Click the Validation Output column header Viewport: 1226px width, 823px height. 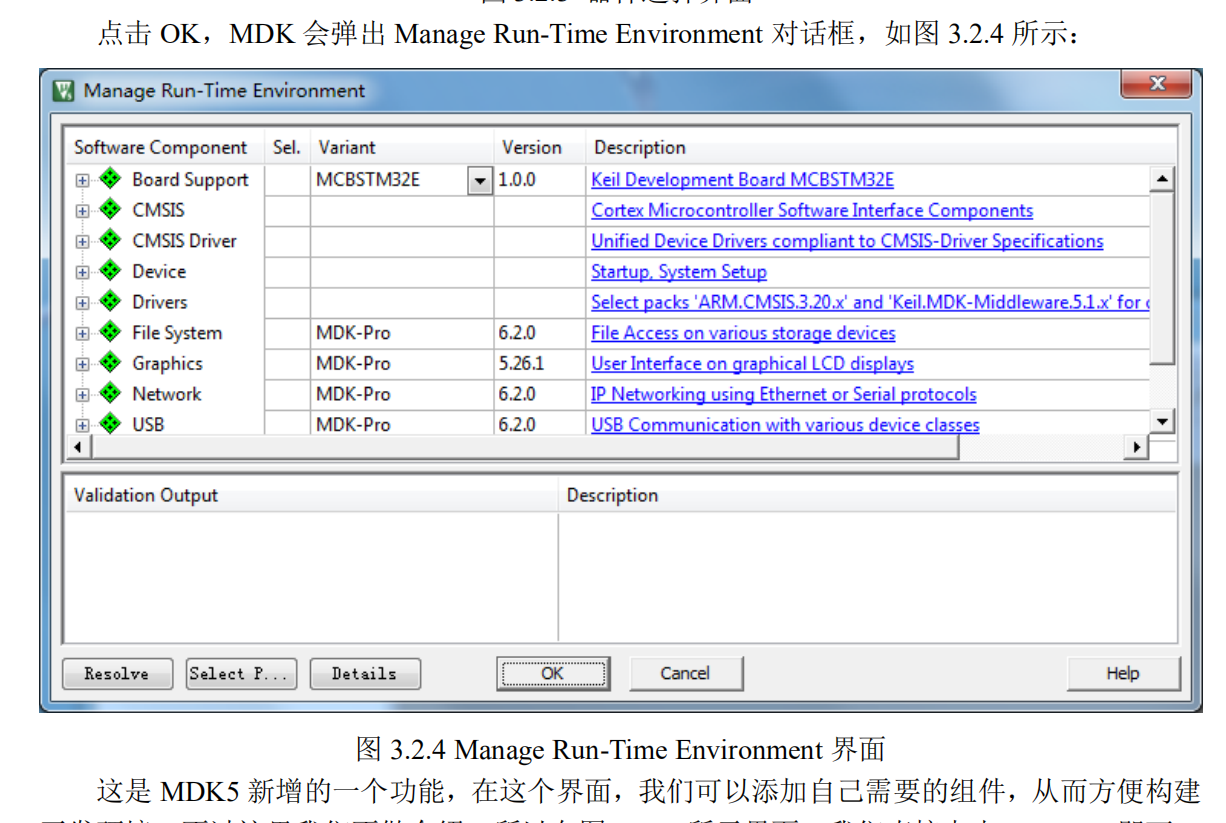point(311,496)
